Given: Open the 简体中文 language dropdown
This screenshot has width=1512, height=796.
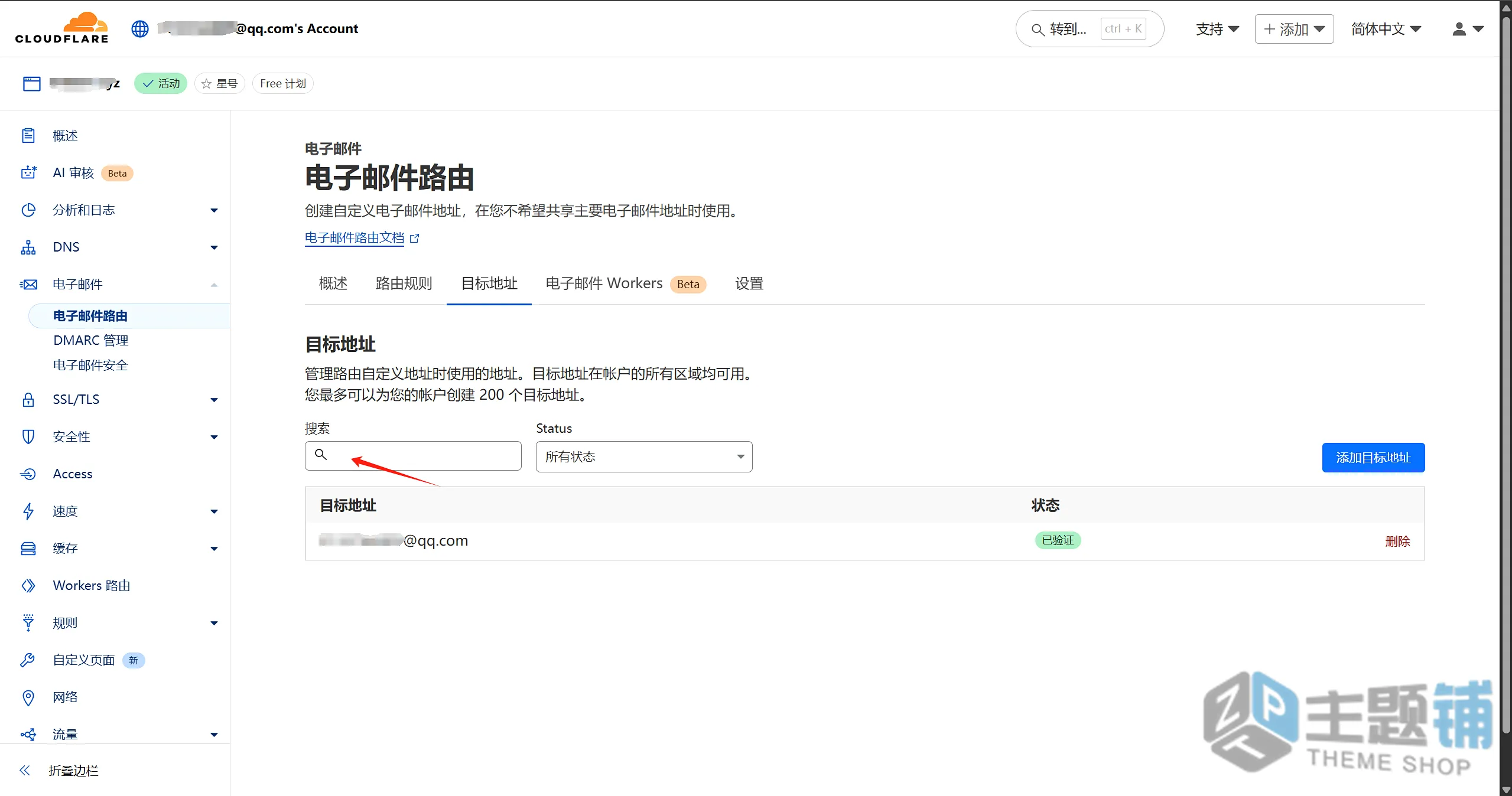Looking at the screenshot, I should 1386,29.
